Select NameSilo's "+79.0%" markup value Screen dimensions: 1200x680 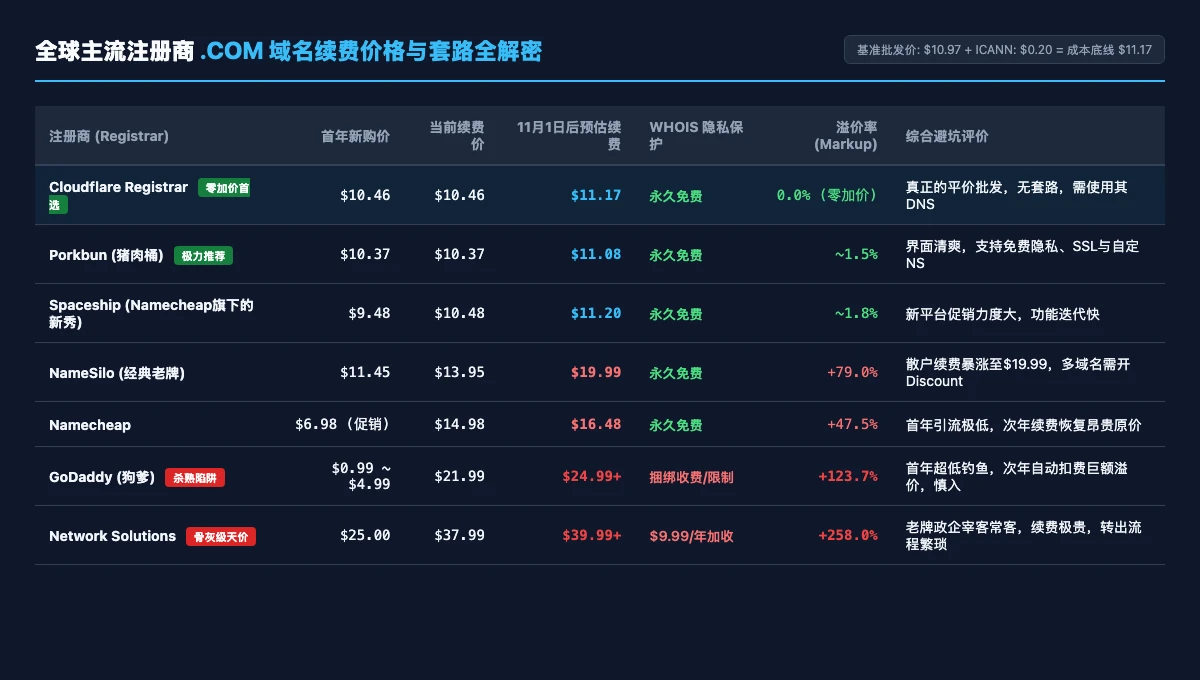(x=852, y=372)
